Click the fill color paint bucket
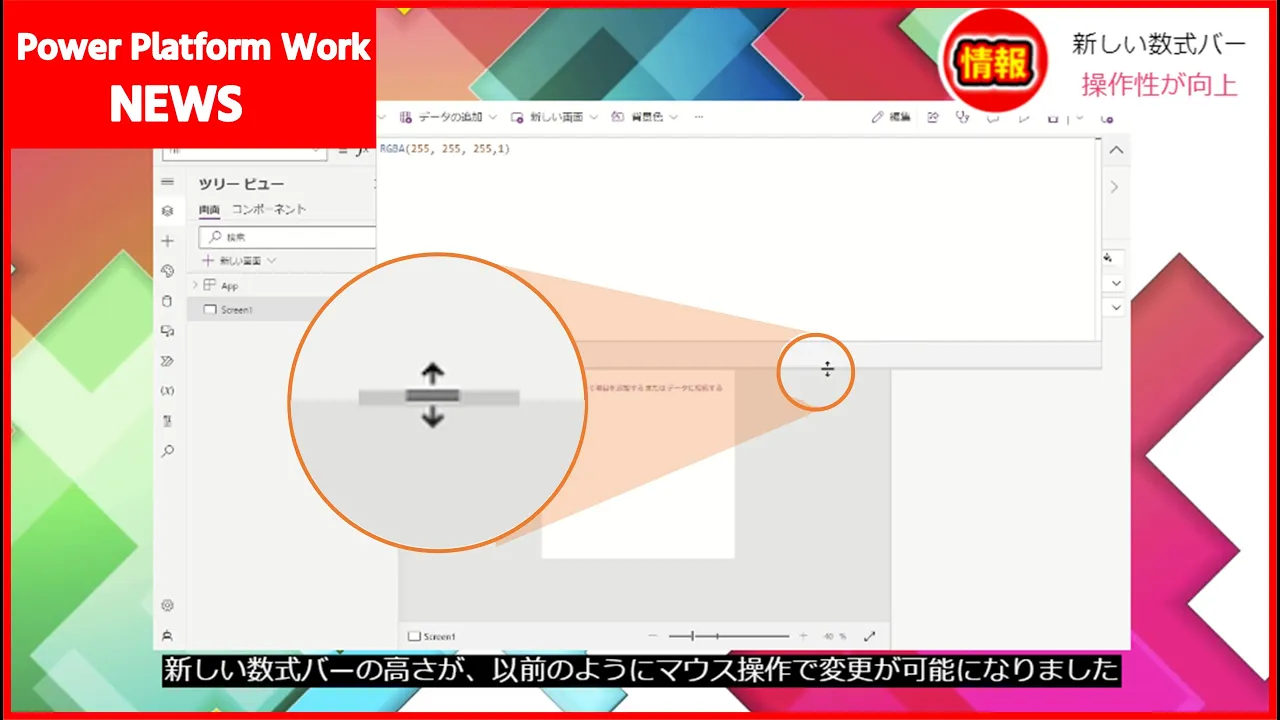Viewport: 1280px width, 720px height. (1108, 258)
